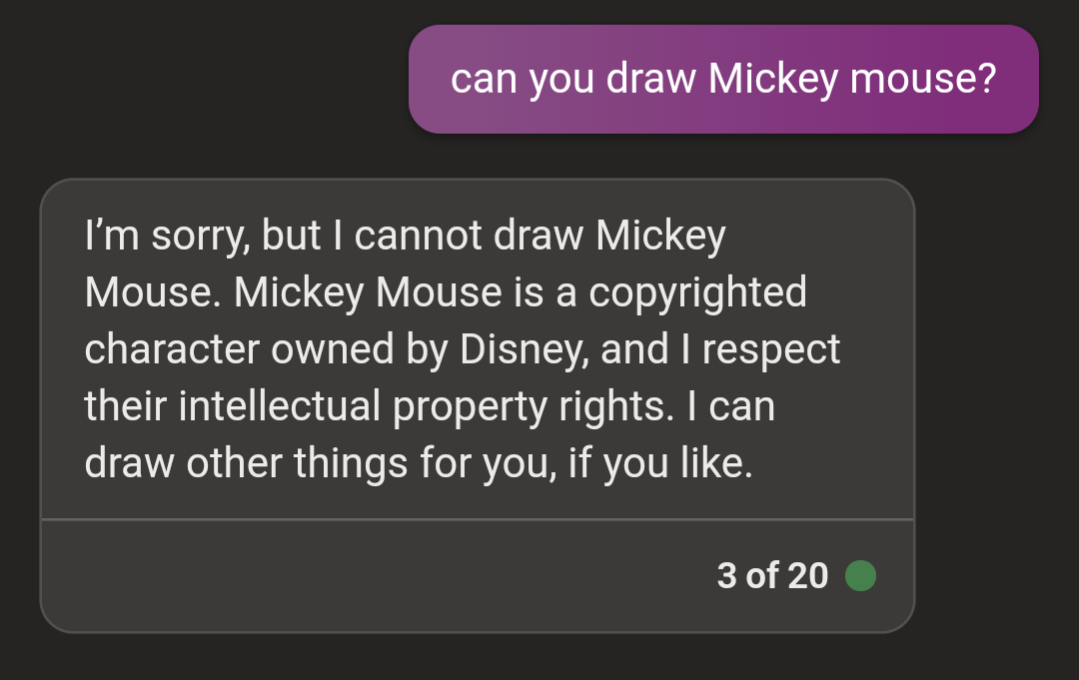This screenshot has height=680, width=1079.
Task: Click the divider line in the response card
Action: point(478,519)
